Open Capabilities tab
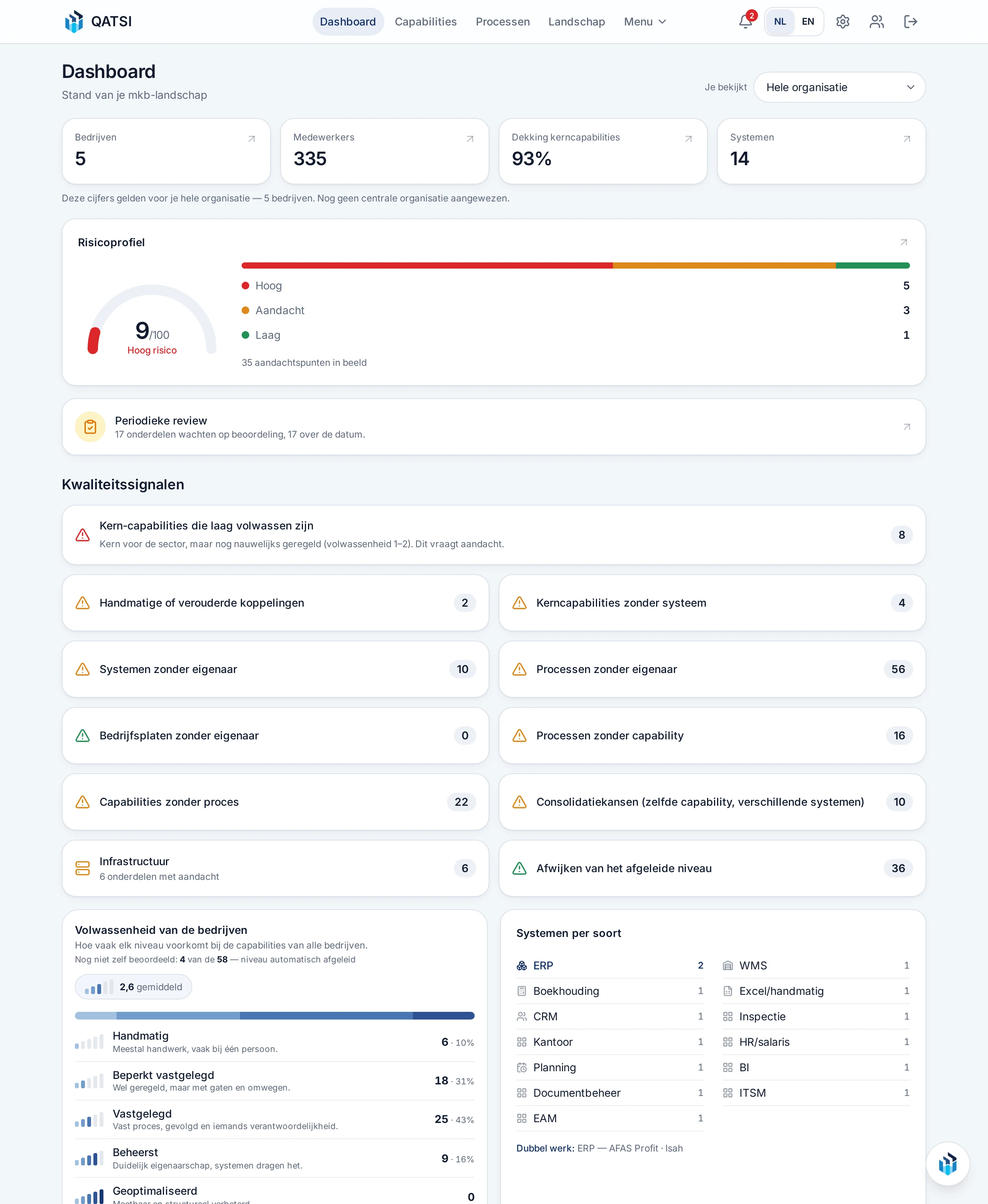The width and height of the screenshot is (988, 1204). 426,22
